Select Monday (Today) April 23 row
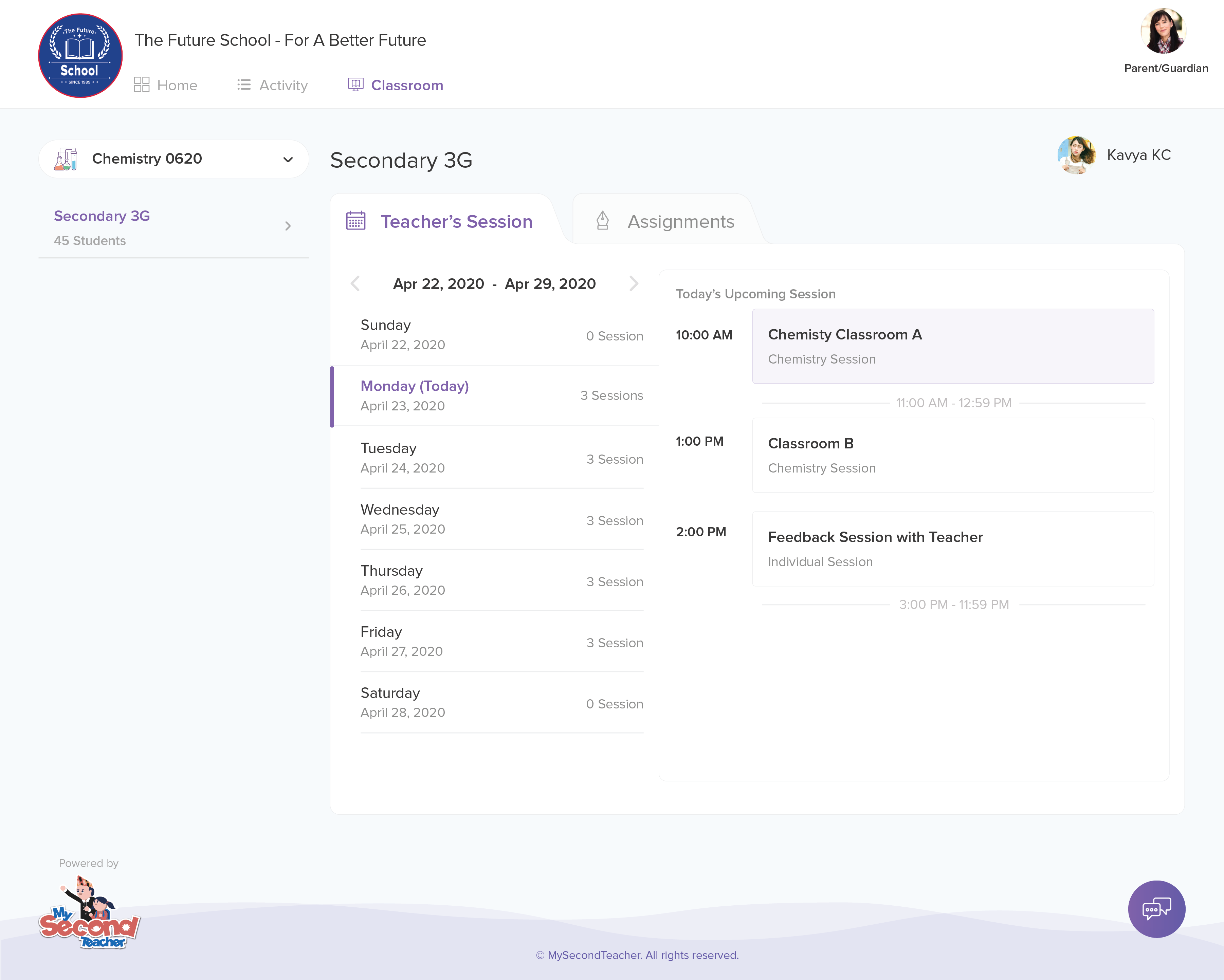This screenshot has width=1224, height=980. (495, 396)
